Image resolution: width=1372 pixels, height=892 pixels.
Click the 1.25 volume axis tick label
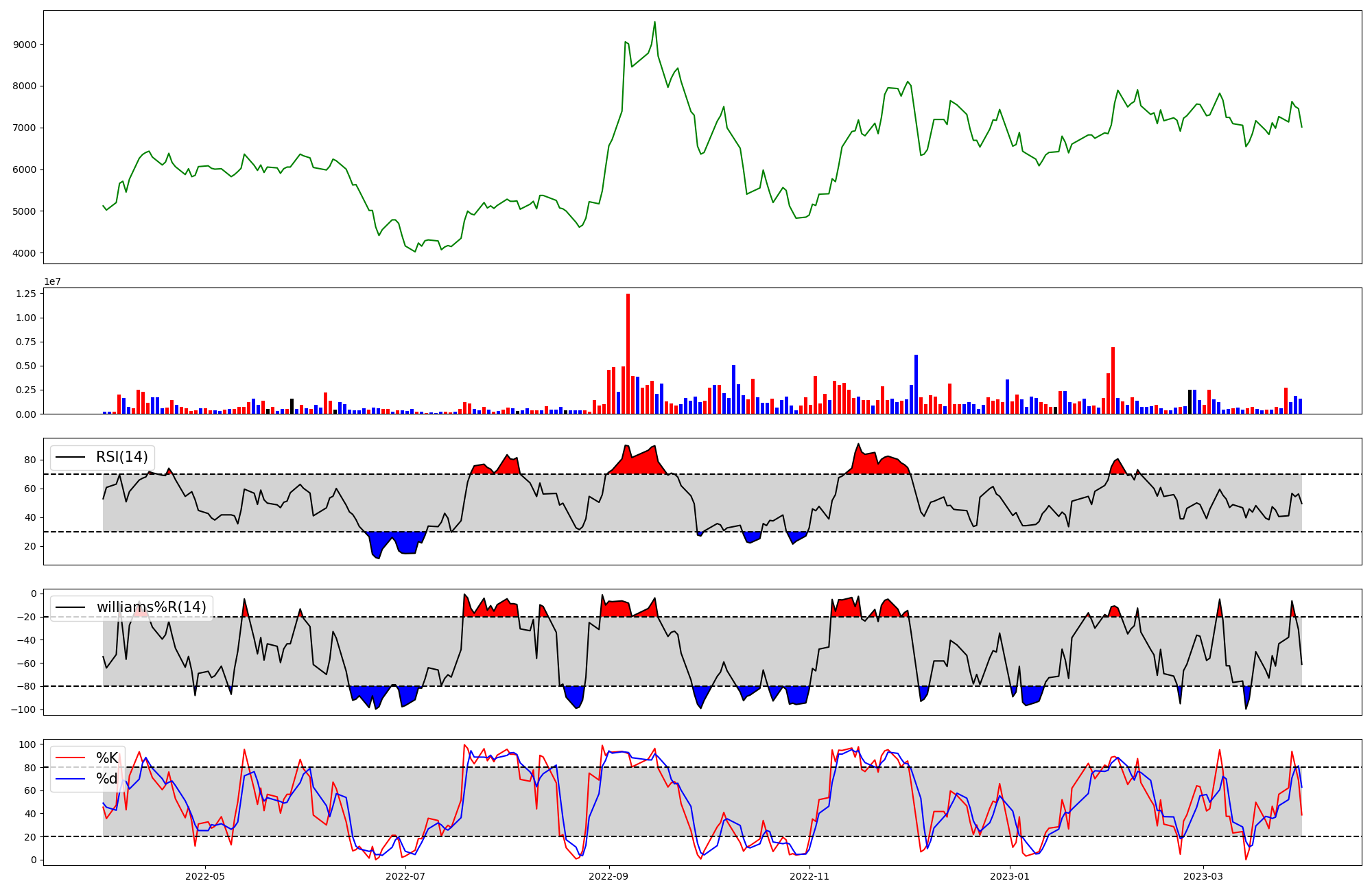[27, 294]
